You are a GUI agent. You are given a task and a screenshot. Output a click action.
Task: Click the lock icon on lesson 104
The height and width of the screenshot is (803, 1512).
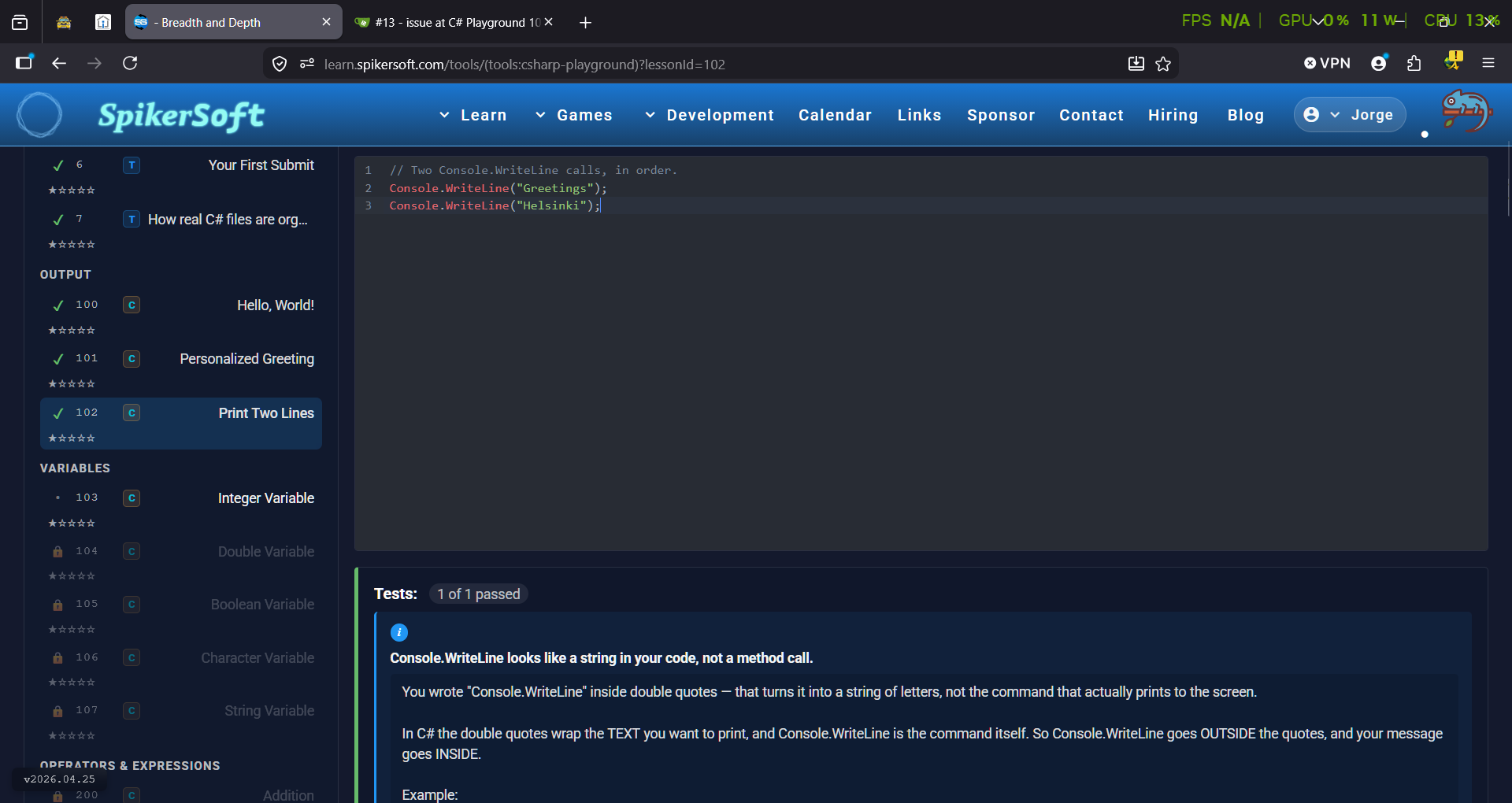(x=57, y=552)
